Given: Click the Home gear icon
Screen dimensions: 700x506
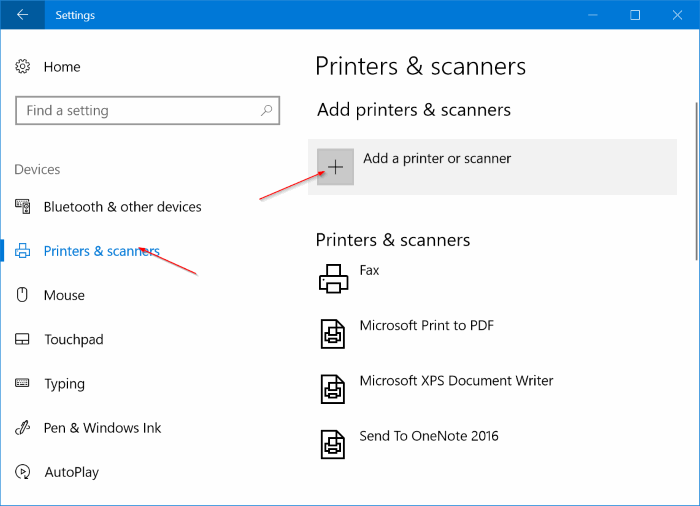Looking at the screenshot, I should point(22,67).
